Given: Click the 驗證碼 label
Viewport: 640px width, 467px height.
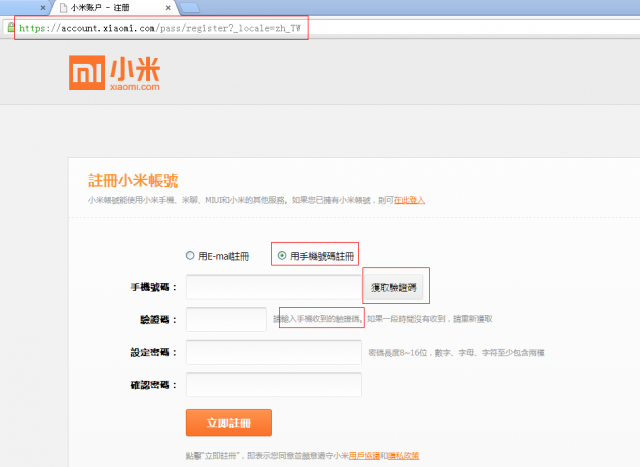Looking at the screenshot, I should (159, 319).
